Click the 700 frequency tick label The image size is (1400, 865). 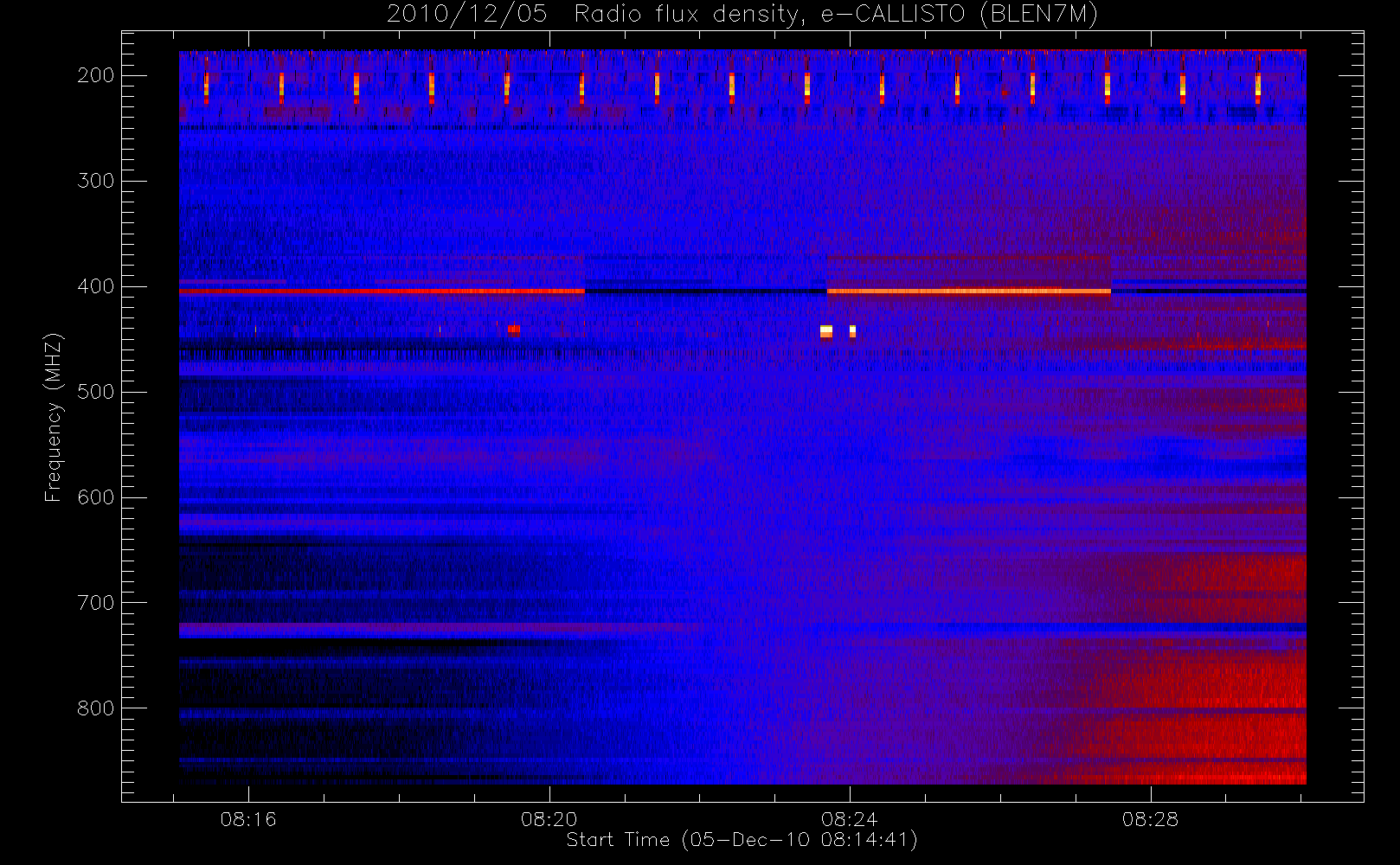tap(96, 603)
